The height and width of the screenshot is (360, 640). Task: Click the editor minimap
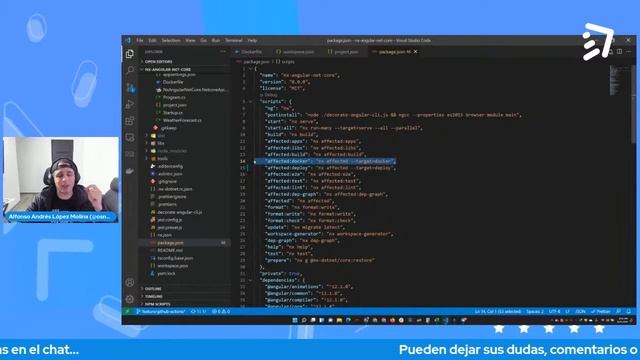[620, 81]
